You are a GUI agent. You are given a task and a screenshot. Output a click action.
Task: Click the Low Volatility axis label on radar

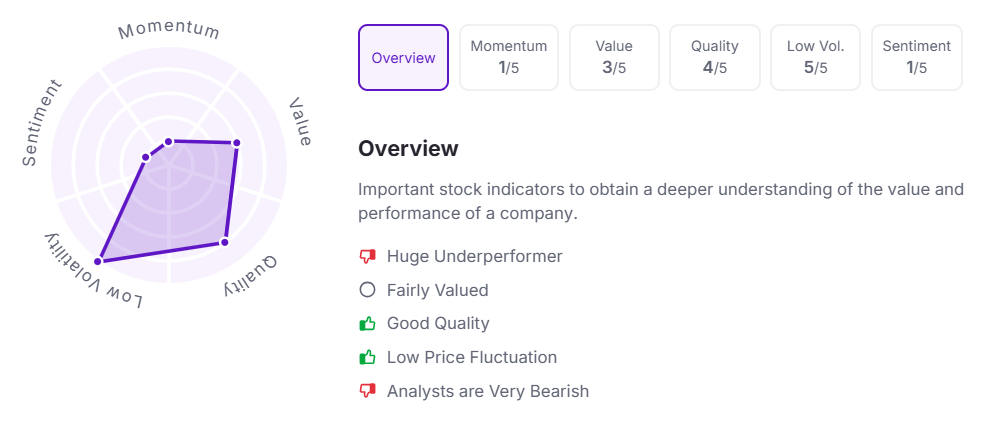(x=92, y=273)
